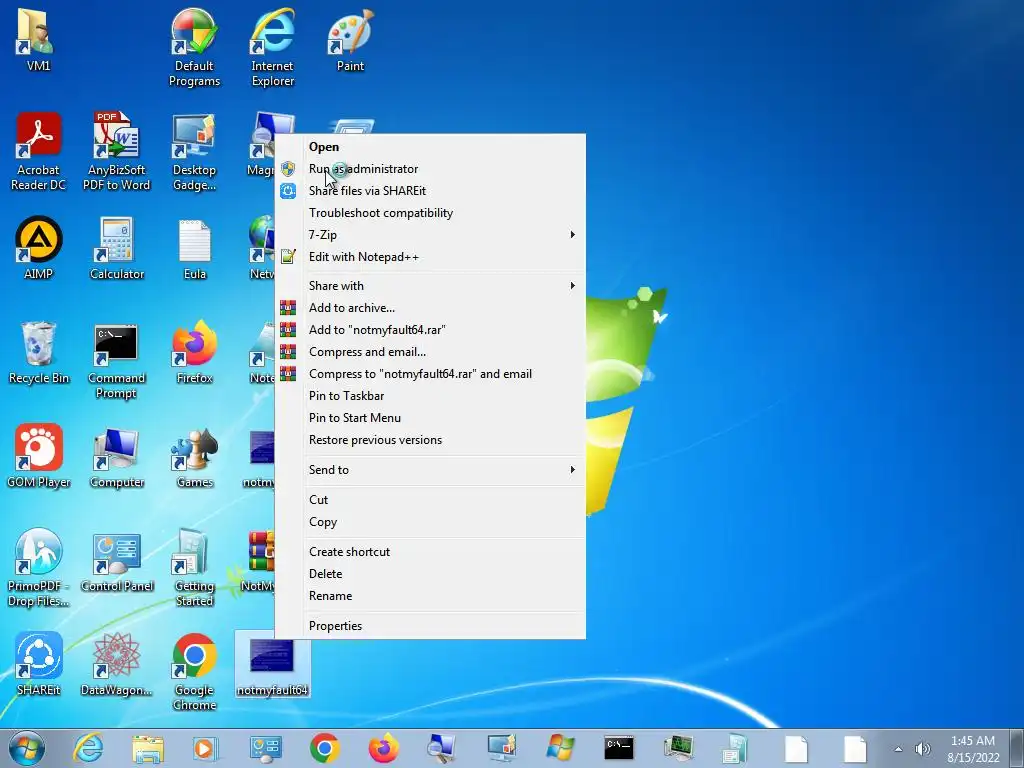Choose Restore previous versions
The height and width of the screenshot is (768, 1024).
430,440
